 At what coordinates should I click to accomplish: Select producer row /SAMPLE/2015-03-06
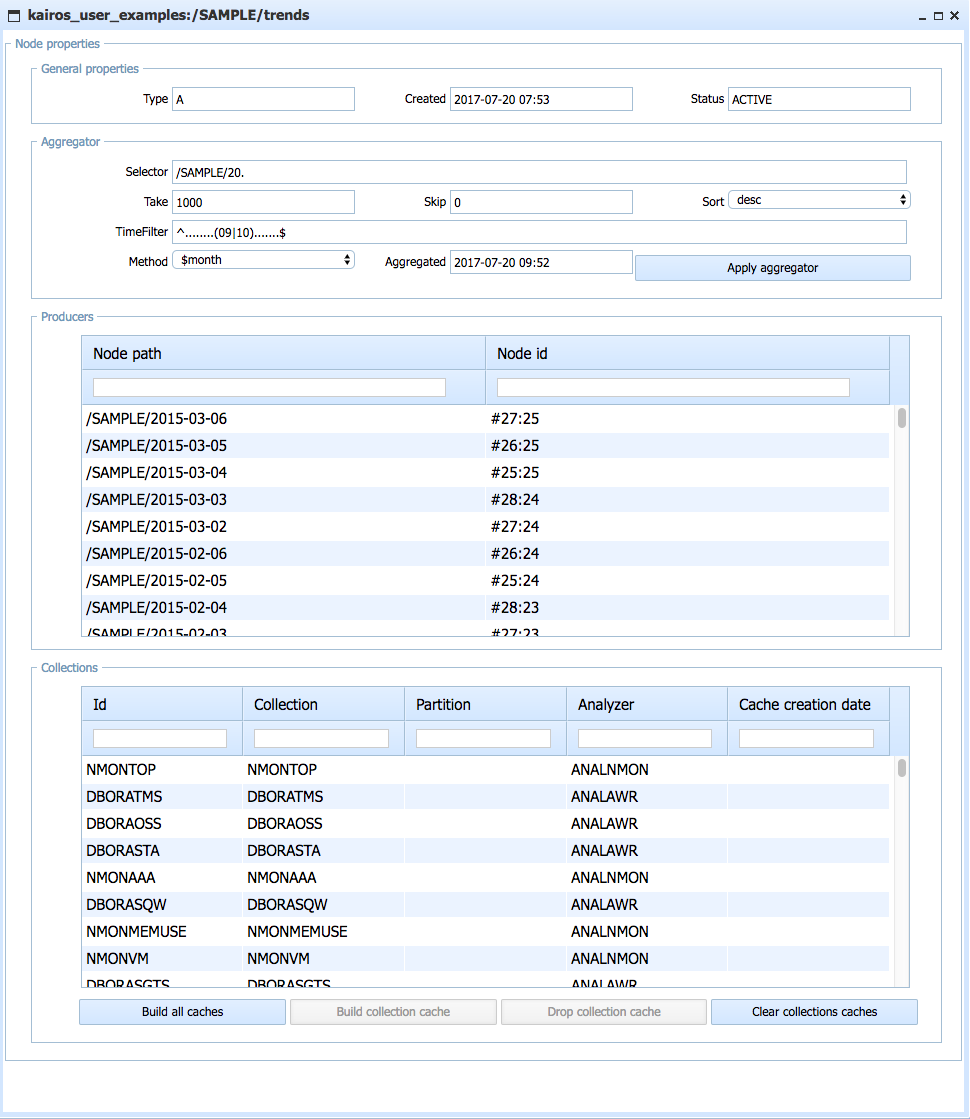click(x=485, y=419)
